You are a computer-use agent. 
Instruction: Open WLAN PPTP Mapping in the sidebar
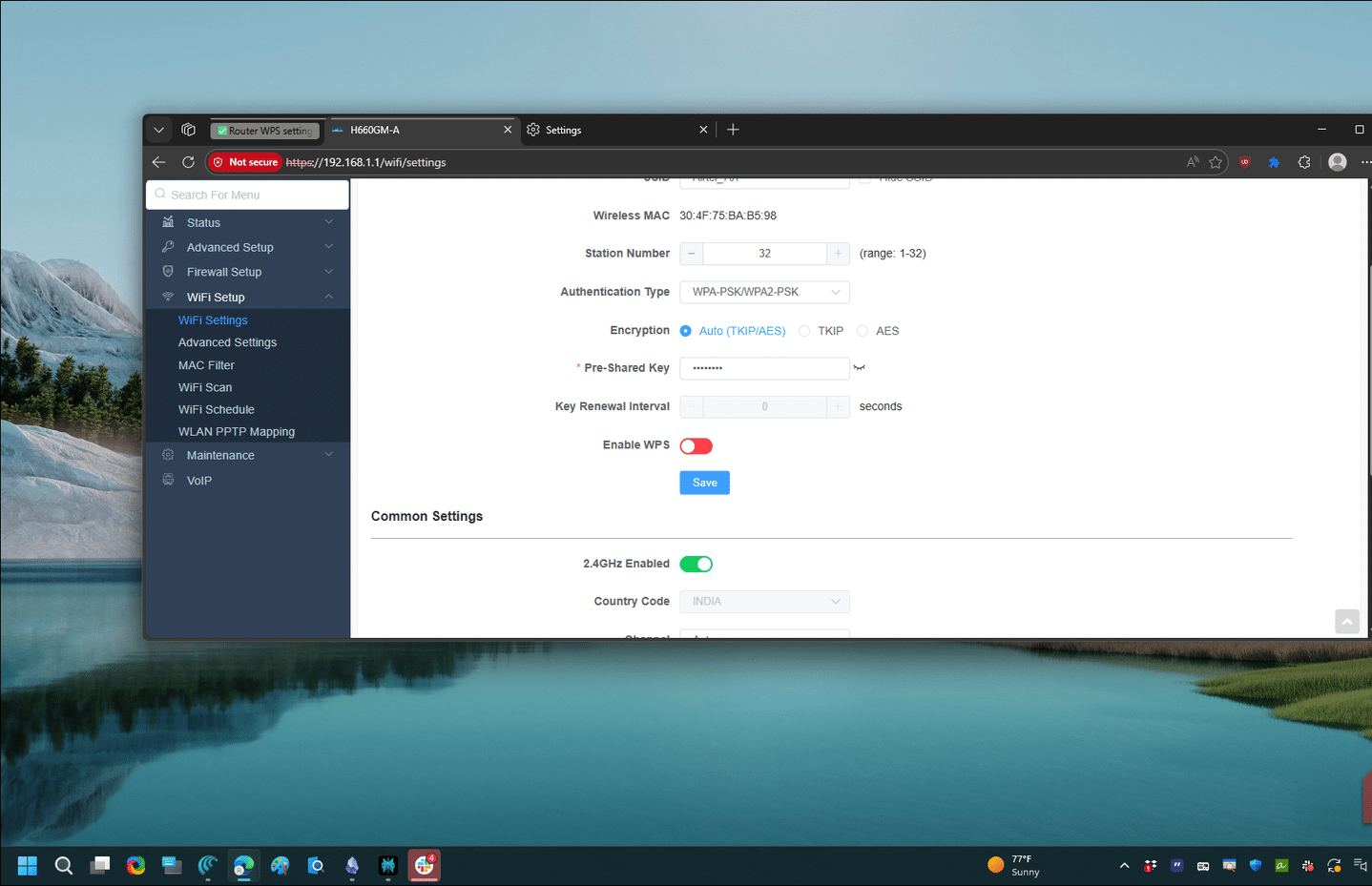tap(237, 432)
